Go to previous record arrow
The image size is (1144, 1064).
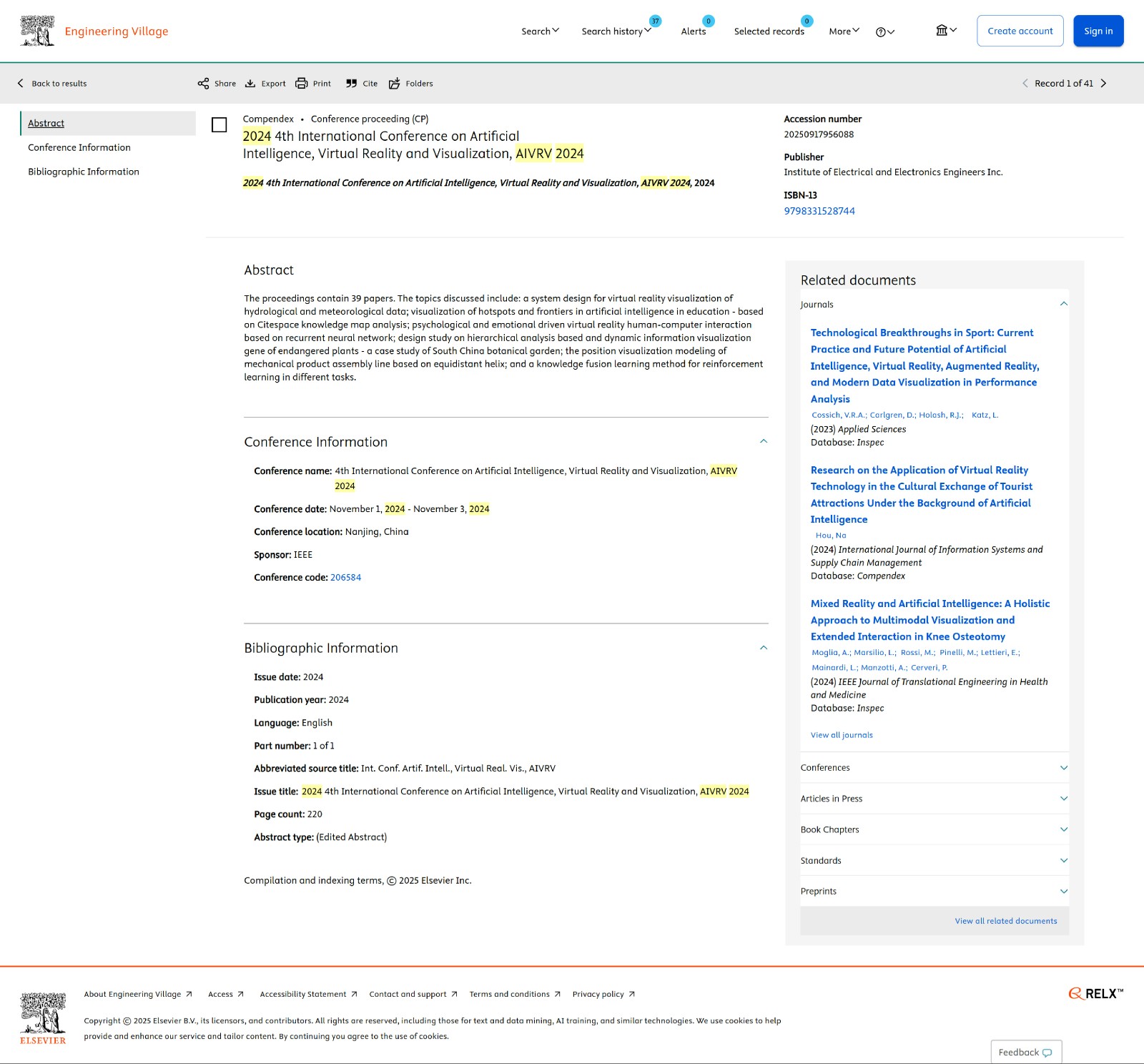click(1025, 84)
